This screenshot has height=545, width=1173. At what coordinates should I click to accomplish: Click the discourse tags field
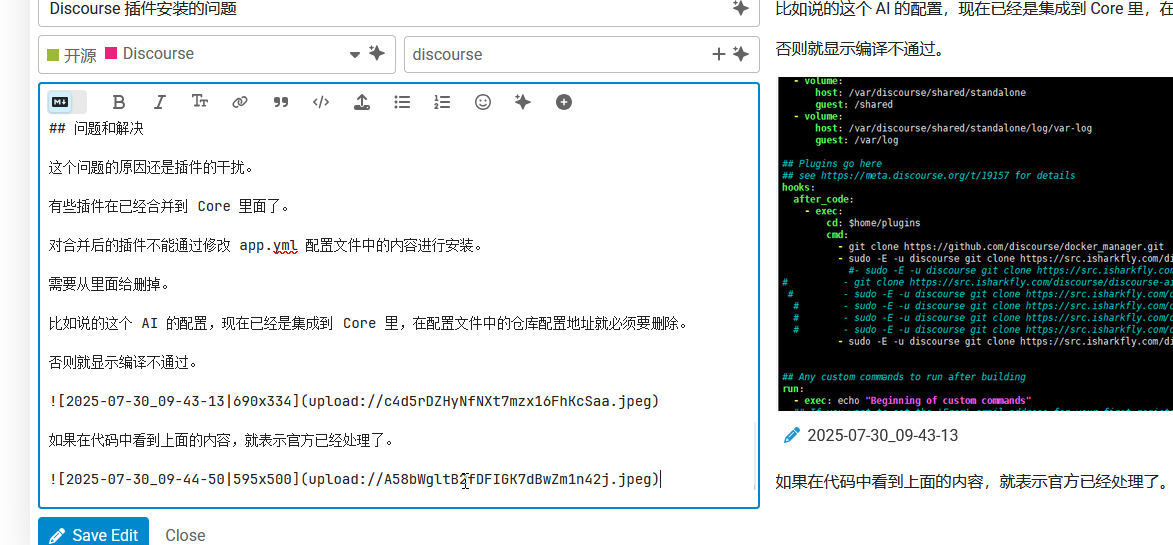[582, 55]
